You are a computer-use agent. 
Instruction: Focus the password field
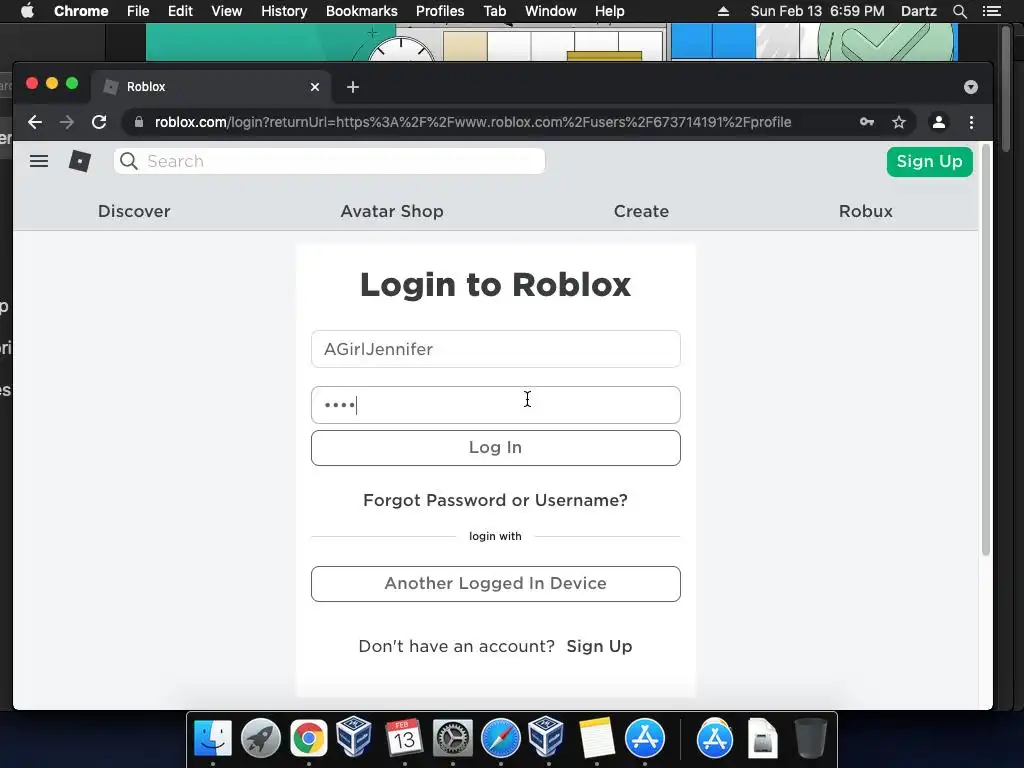tap(496, 405)
